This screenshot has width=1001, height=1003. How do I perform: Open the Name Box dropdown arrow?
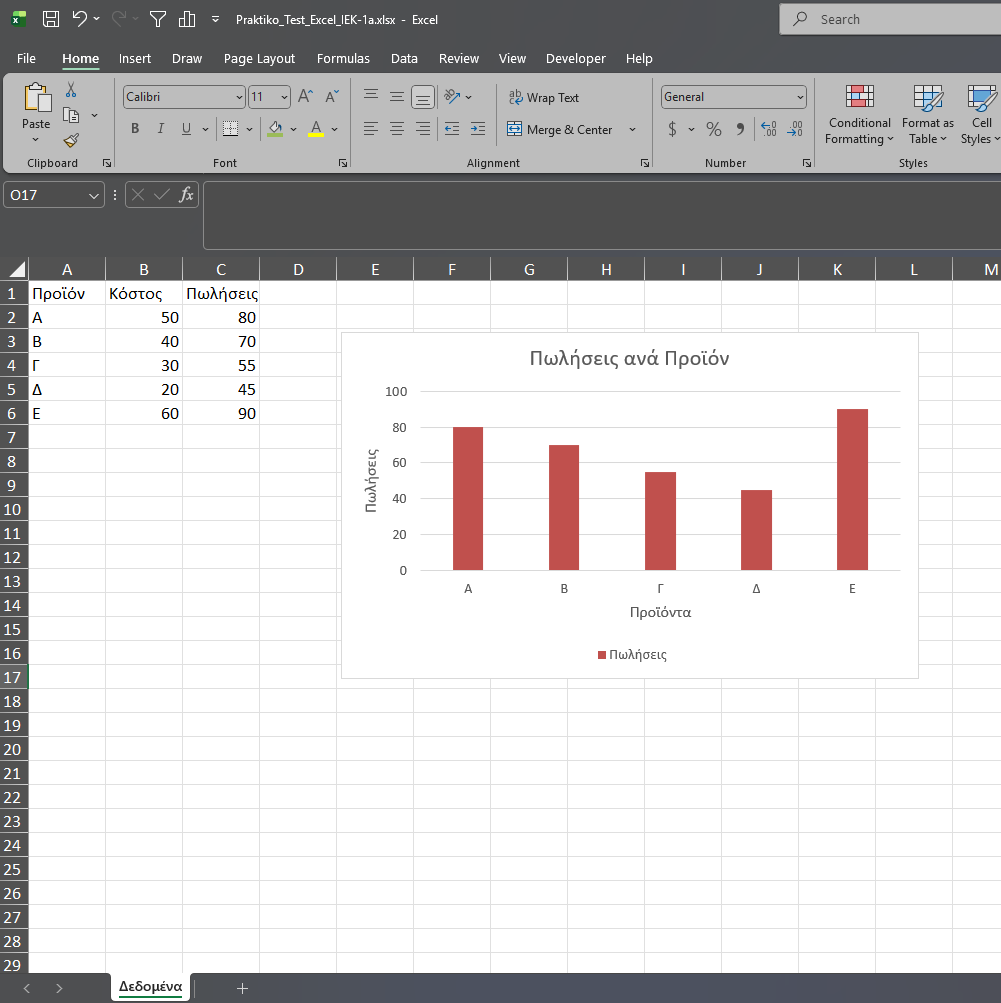(95, 195)
